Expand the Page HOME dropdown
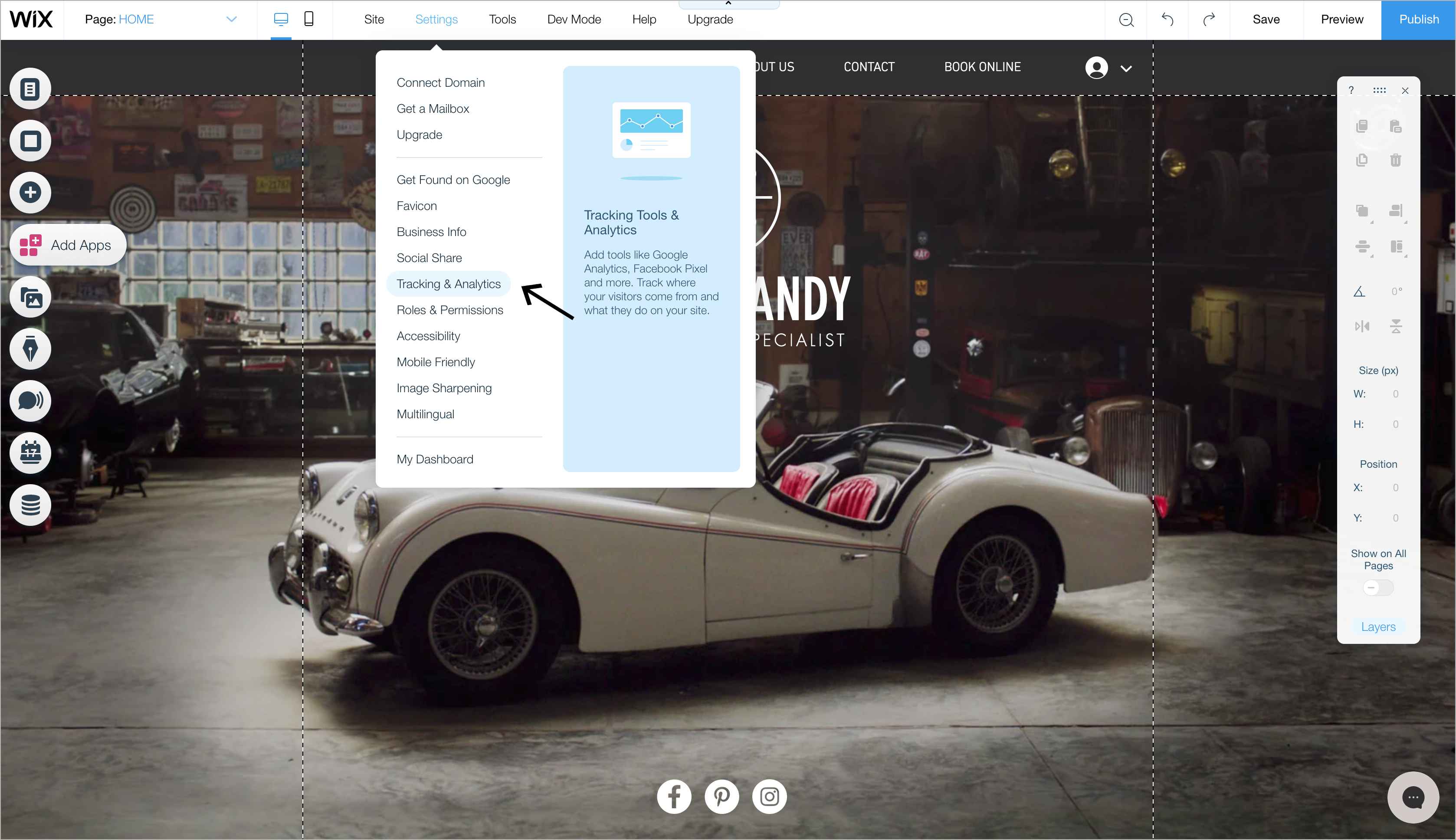The width and height of the screenshot is (1456, 840). pyautogui.click(x=231, y=19)
